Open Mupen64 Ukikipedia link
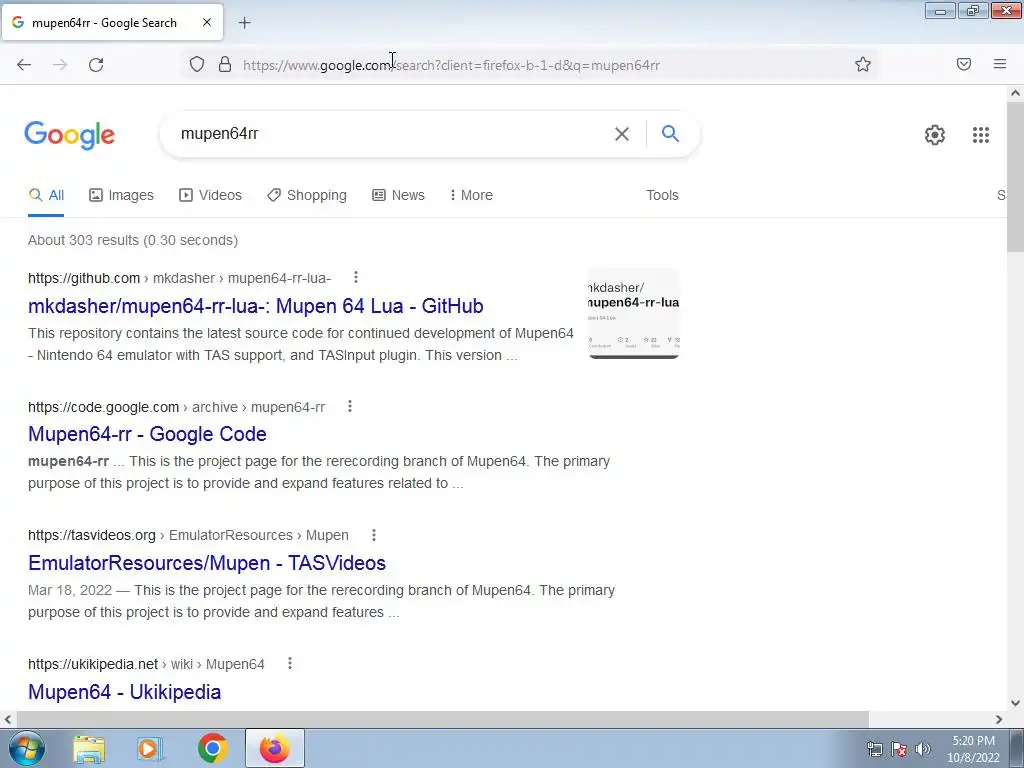Screen dimensions: 1024x768 pyautogui.click(x=124, y=692)
